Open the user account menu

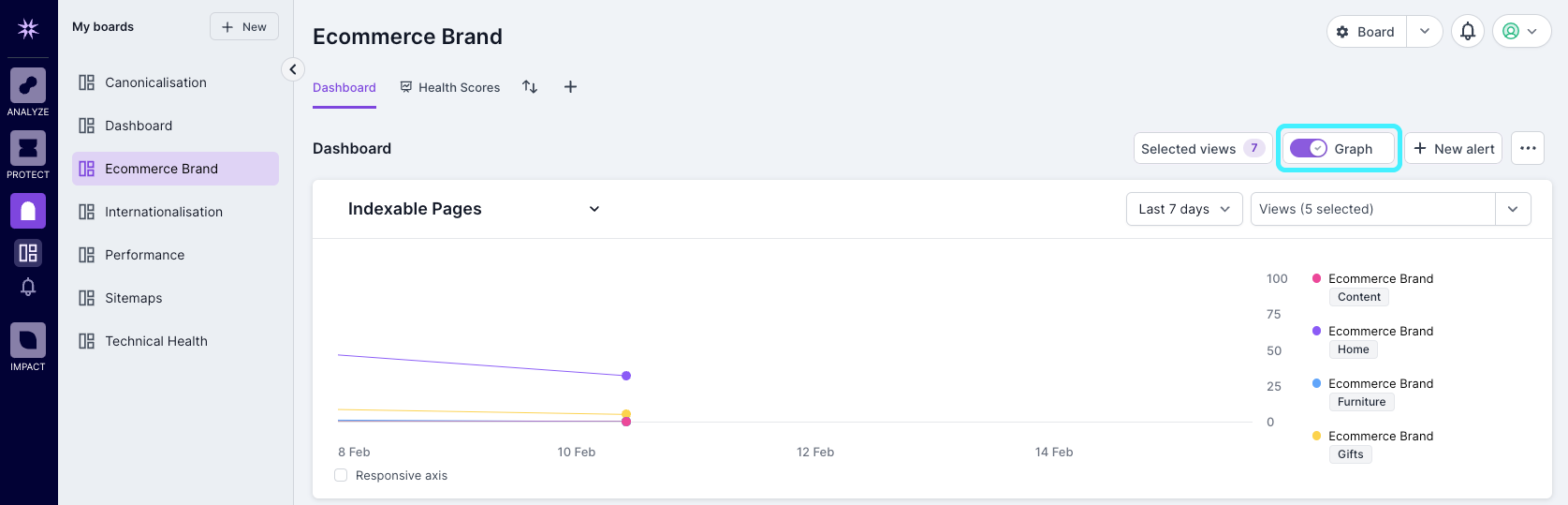(x=1522, y=31)
